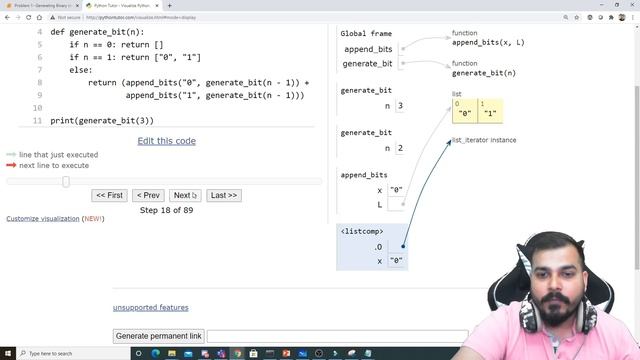Select the Python Tutor Visualize Python tab

tap(121, 6)
